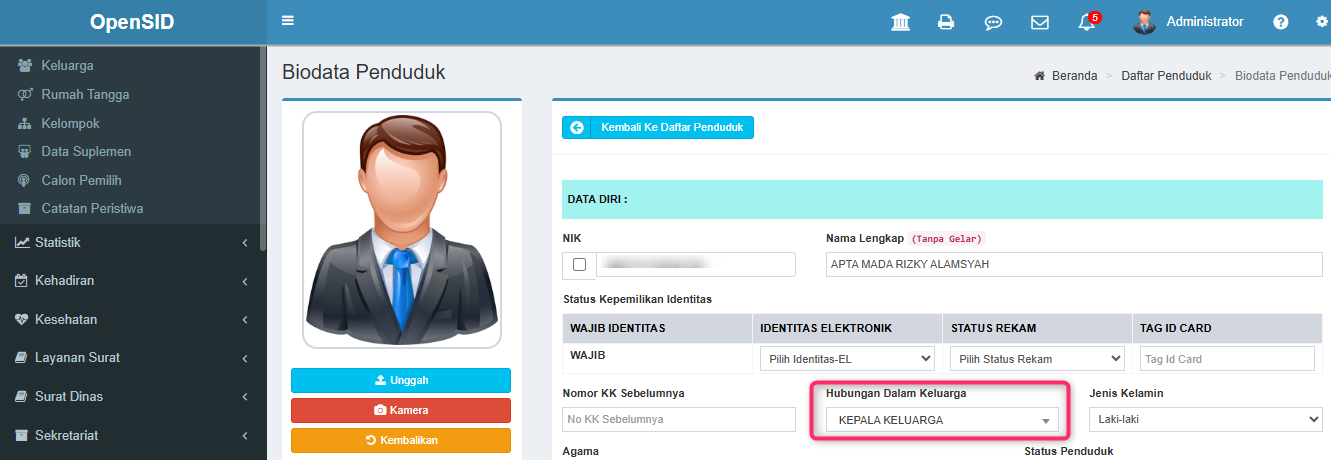Click the printer icon in top bar
This screenshot has height=460, width=1331.
click(x=946, y=22)
